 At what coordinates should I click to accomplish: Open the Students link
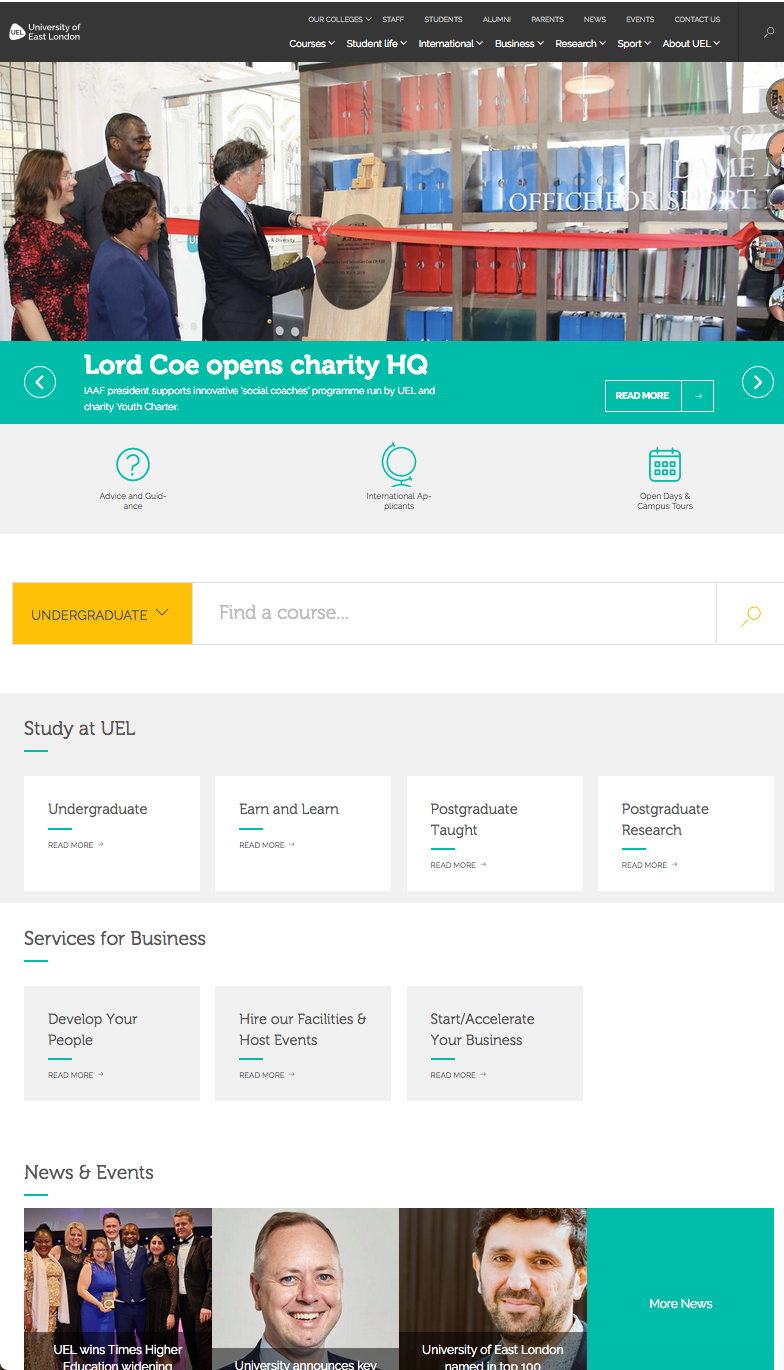pos(443,19)
